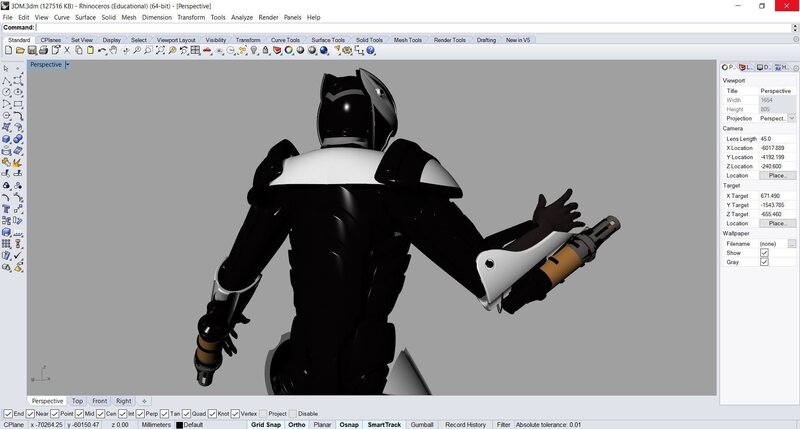Click the Open file folder icon

tap(20, 50)
